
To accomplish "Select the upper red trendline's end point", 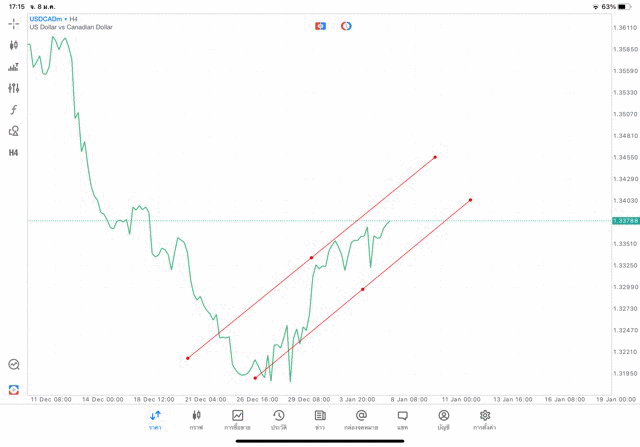I will [x=435, y=157].
